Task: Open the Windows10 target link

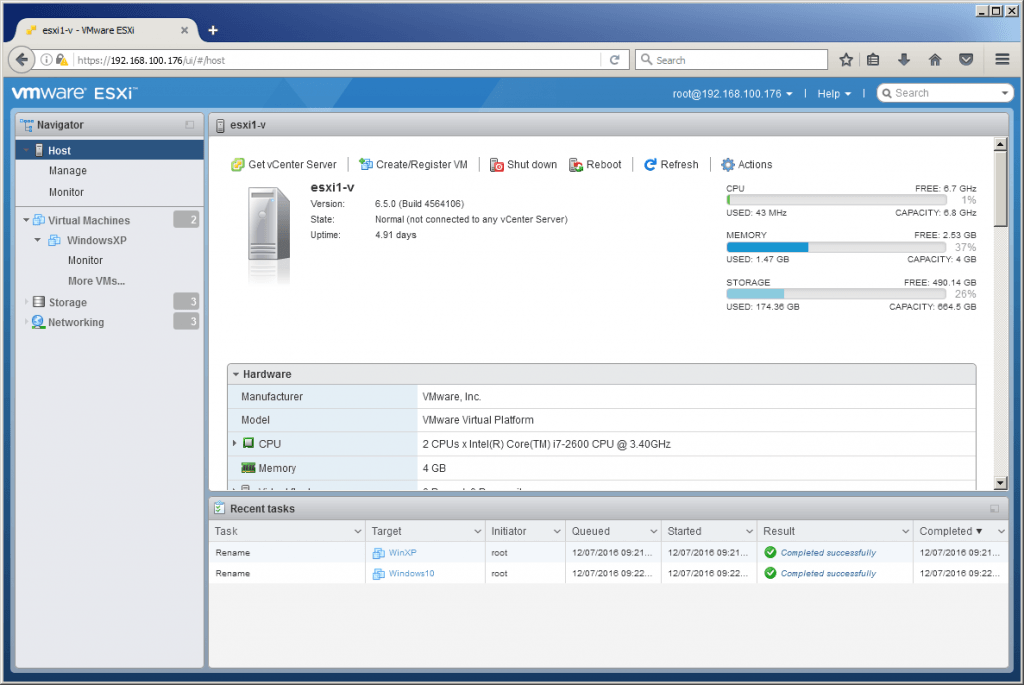Action: click(411, 573)
